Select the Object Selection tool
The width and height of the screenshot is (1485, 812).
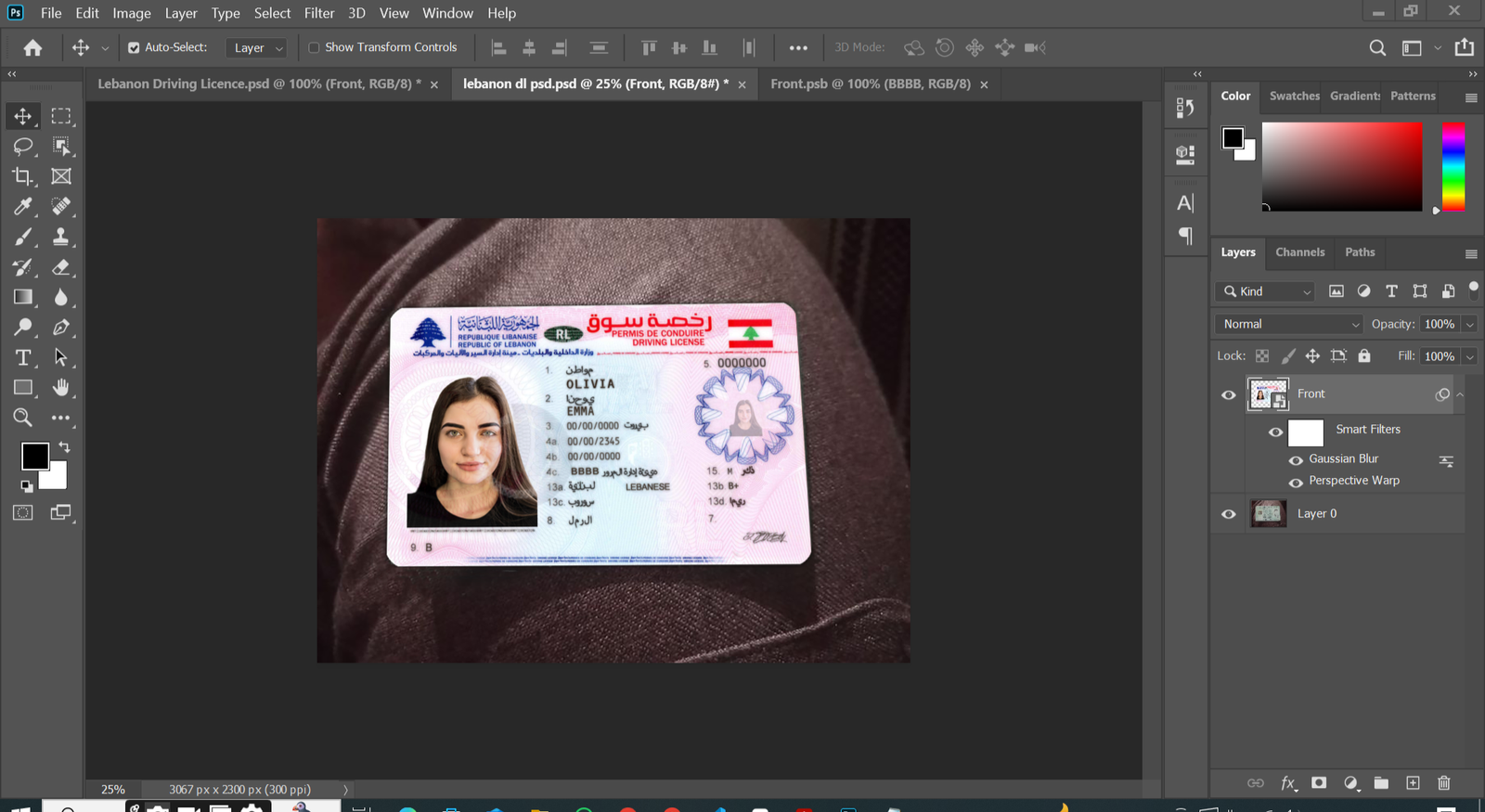point(61,146)
